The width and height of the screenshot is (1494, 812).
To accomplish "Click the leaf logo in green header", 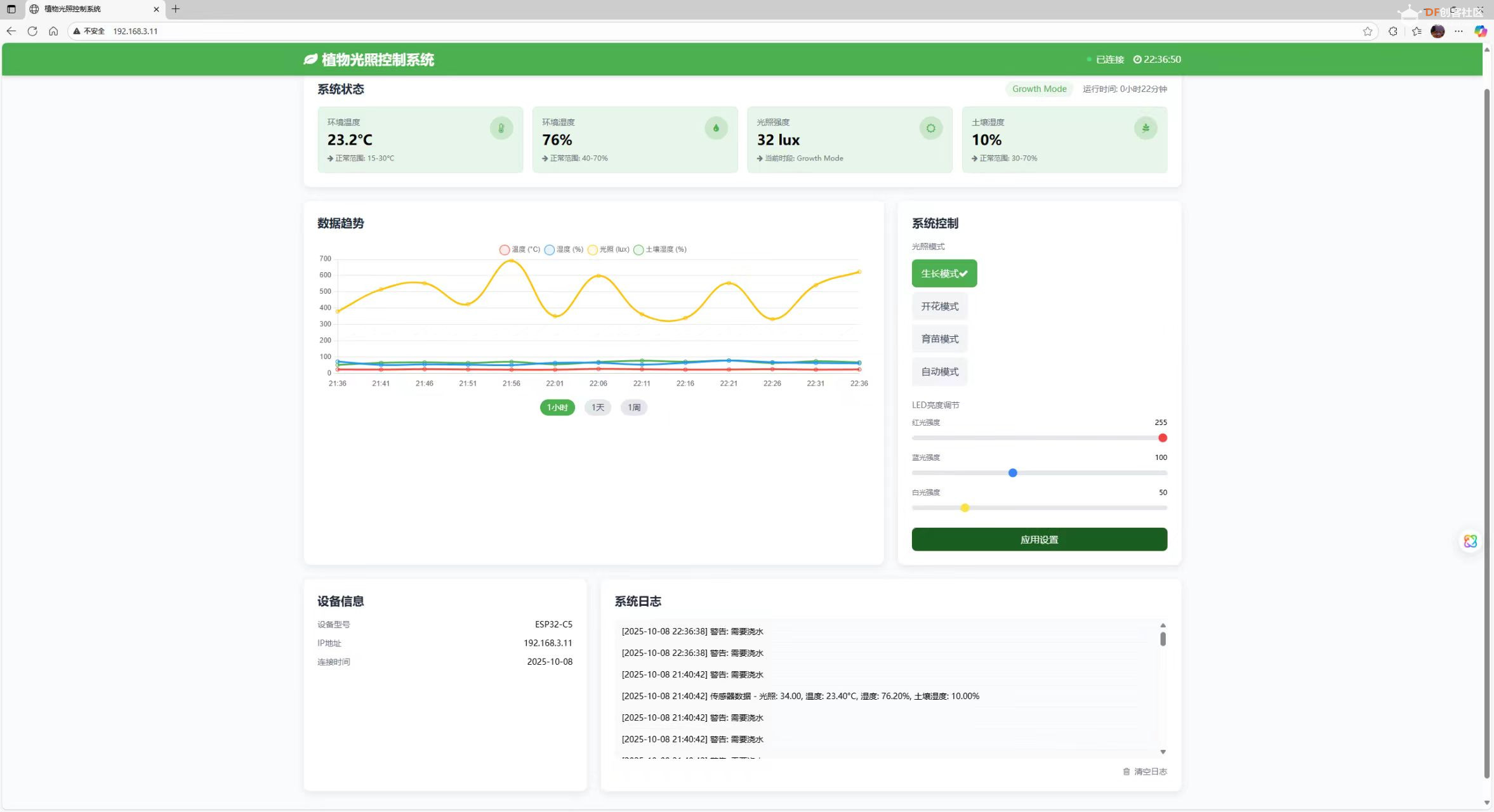I will pos(310,60).
